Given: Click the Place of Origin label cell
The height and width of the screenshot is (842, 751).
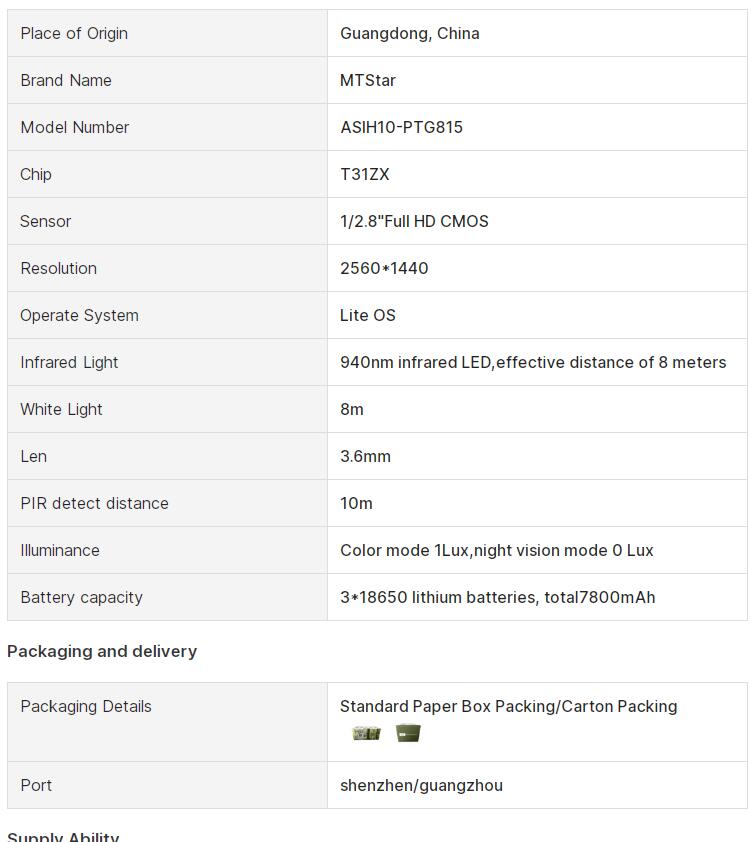Looking at the screenshot, I should [x=167, y=33].
